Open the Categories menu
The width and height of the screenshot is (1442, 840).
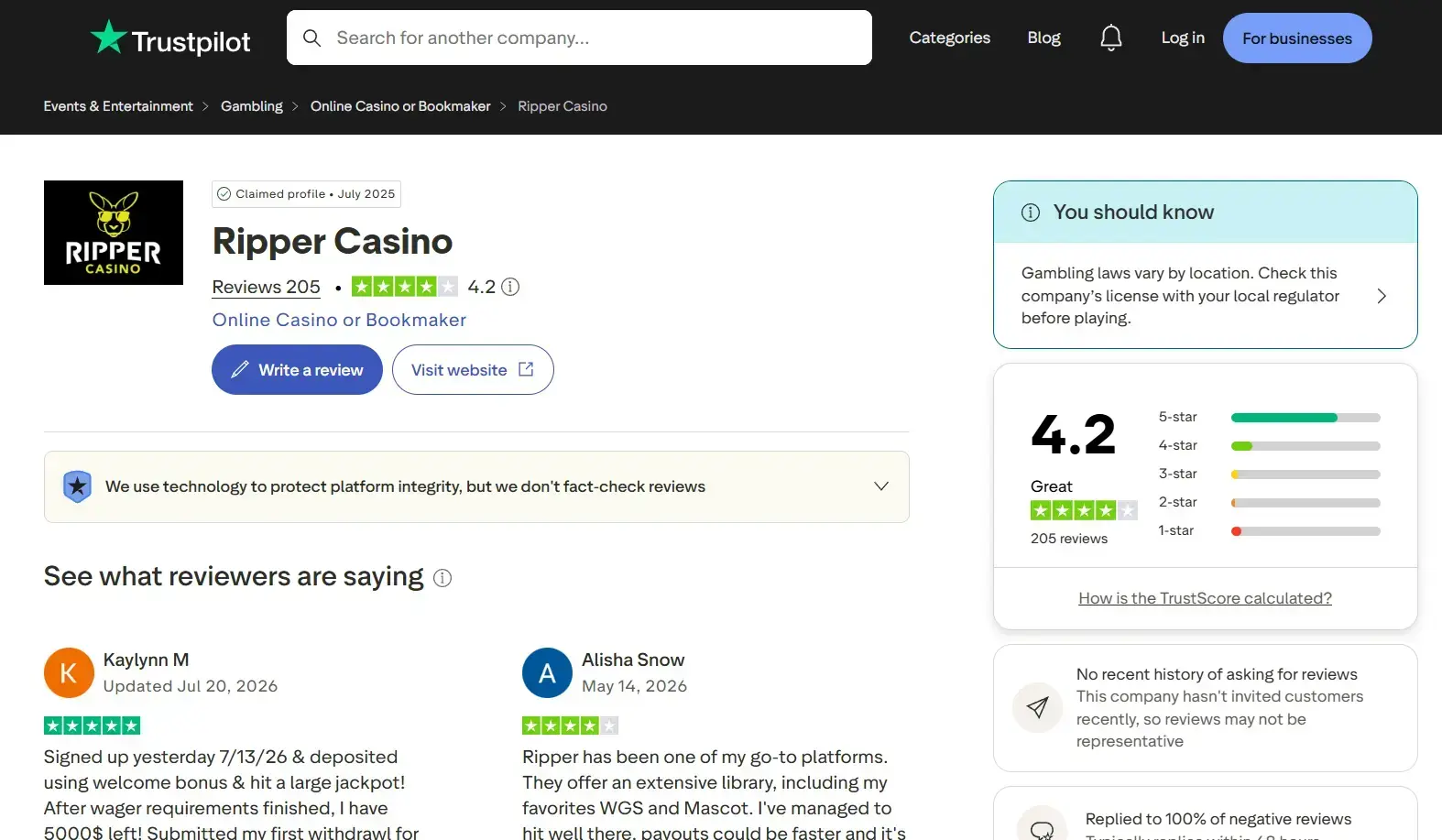click(949, 38)
